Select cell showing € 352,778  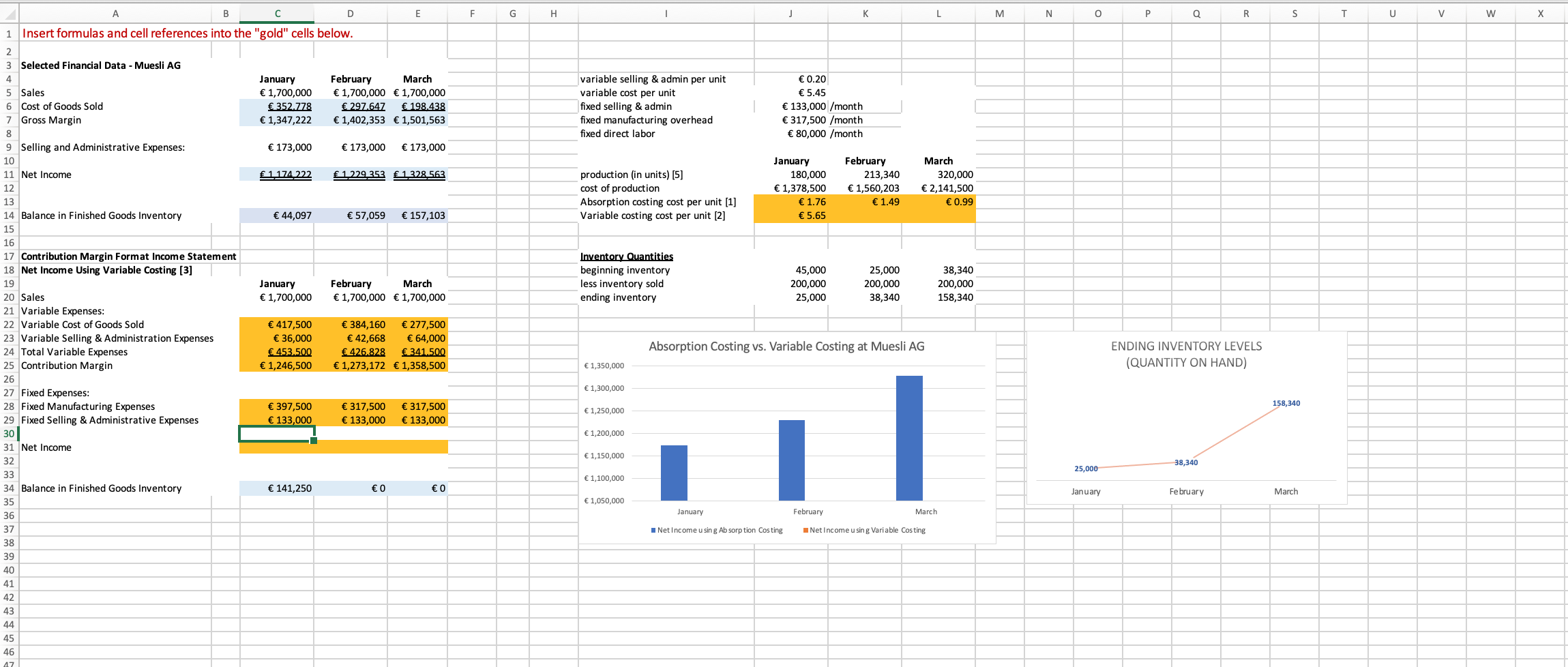[x=277, y=106]
